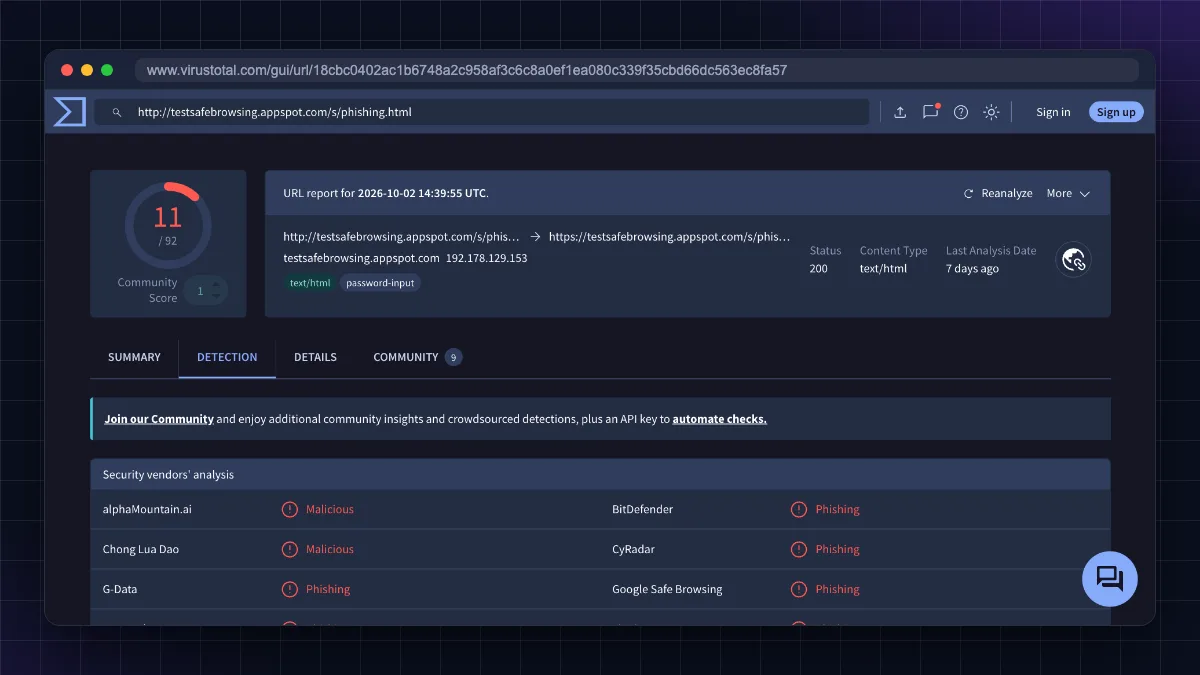Click the G-Data Phishing warning icon

(x=290, y=589)
